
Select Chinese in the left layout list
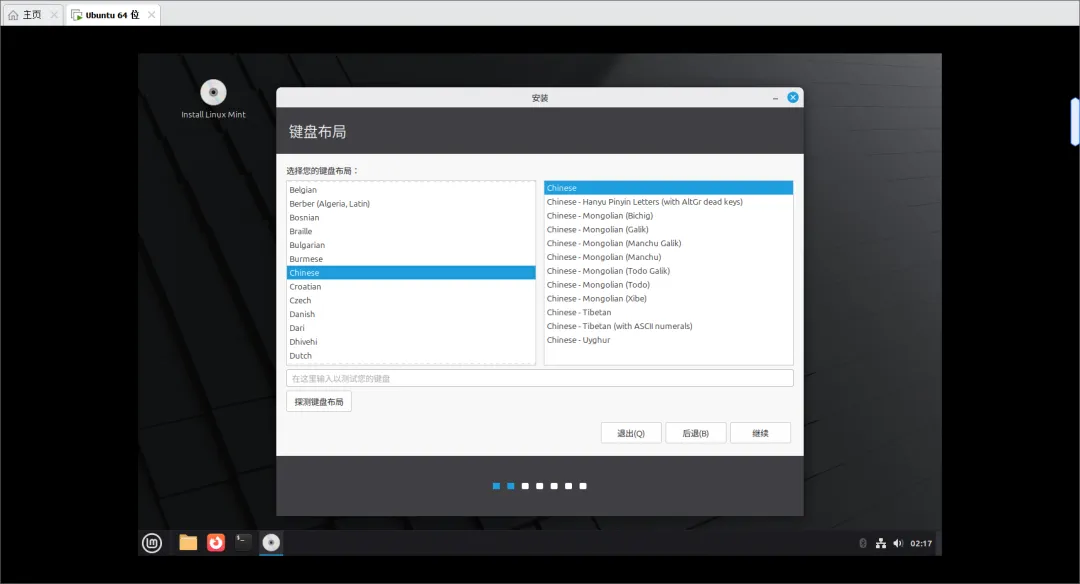pyautogui.click(x=411, y=273)
